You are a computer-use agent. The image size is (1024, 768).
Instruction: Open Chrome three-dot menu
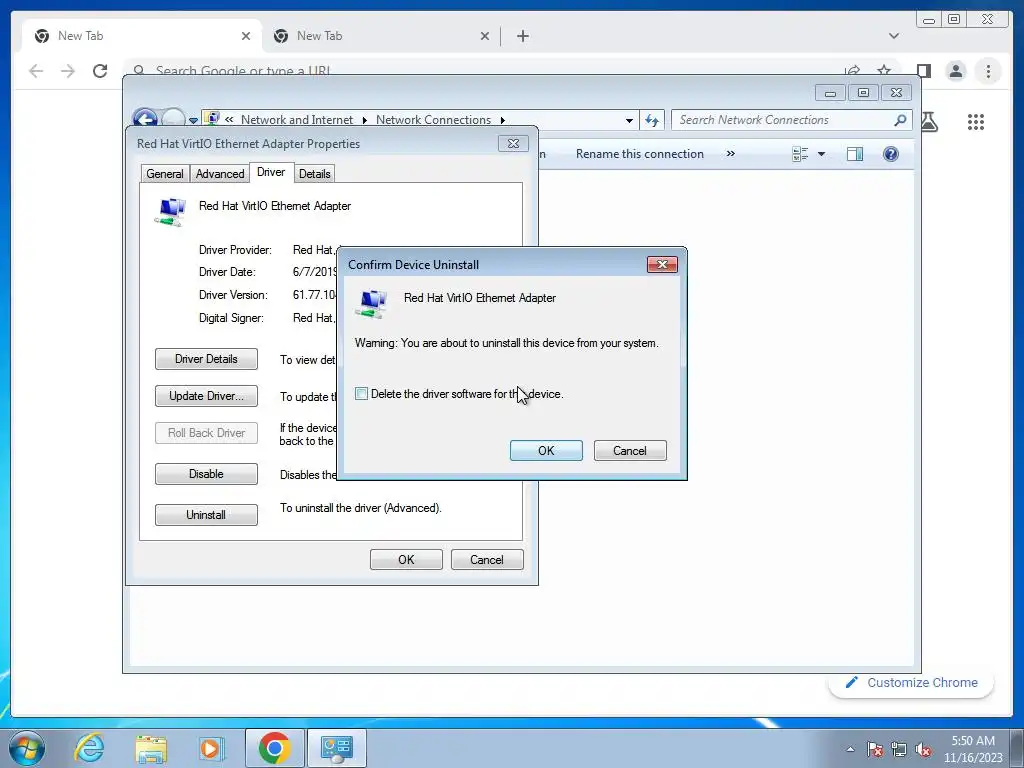coord(988,71)
